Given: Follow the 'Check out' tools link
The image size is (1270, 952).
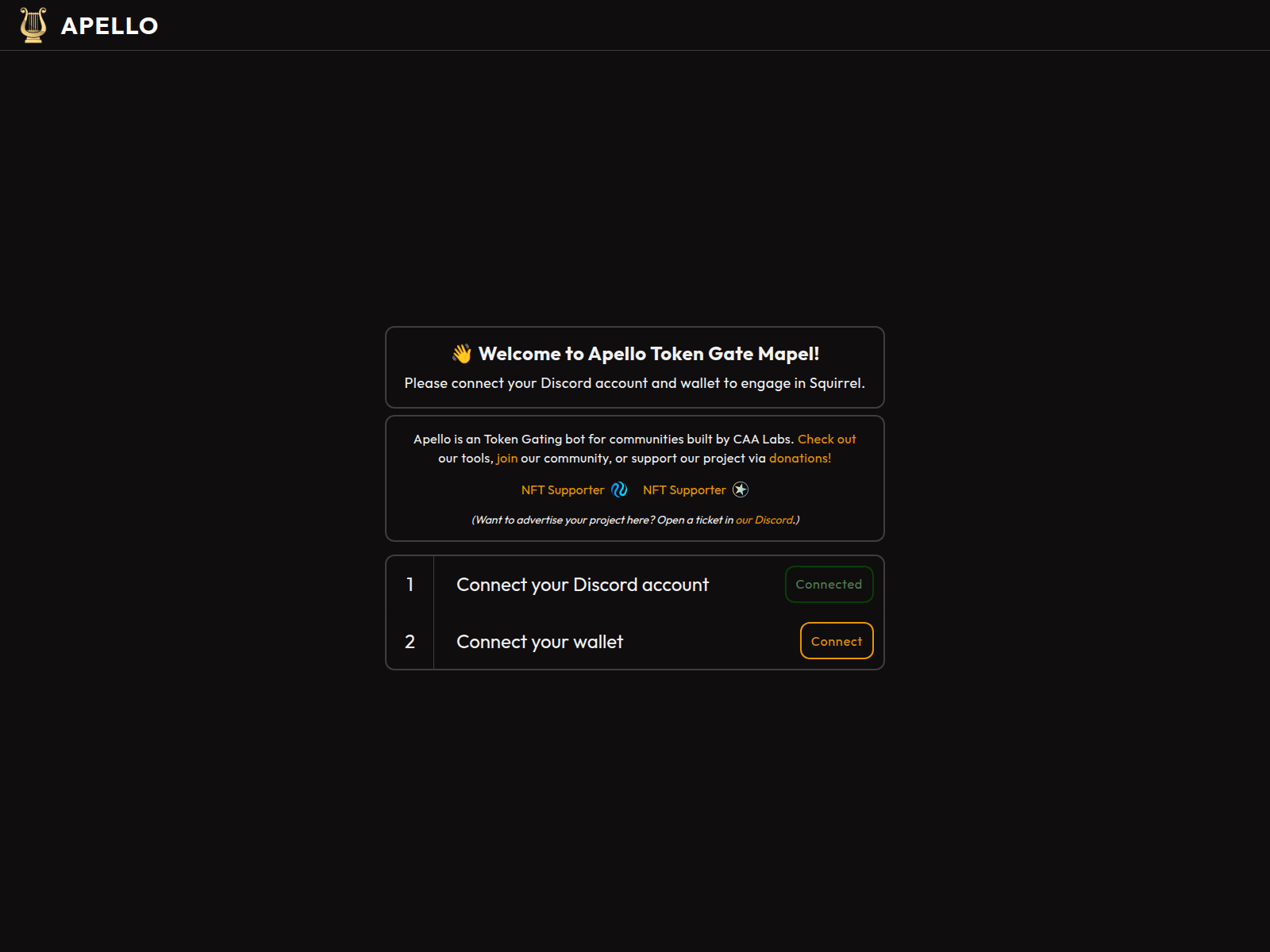Looking at the screenshot, I should click(x=827, y=439).
